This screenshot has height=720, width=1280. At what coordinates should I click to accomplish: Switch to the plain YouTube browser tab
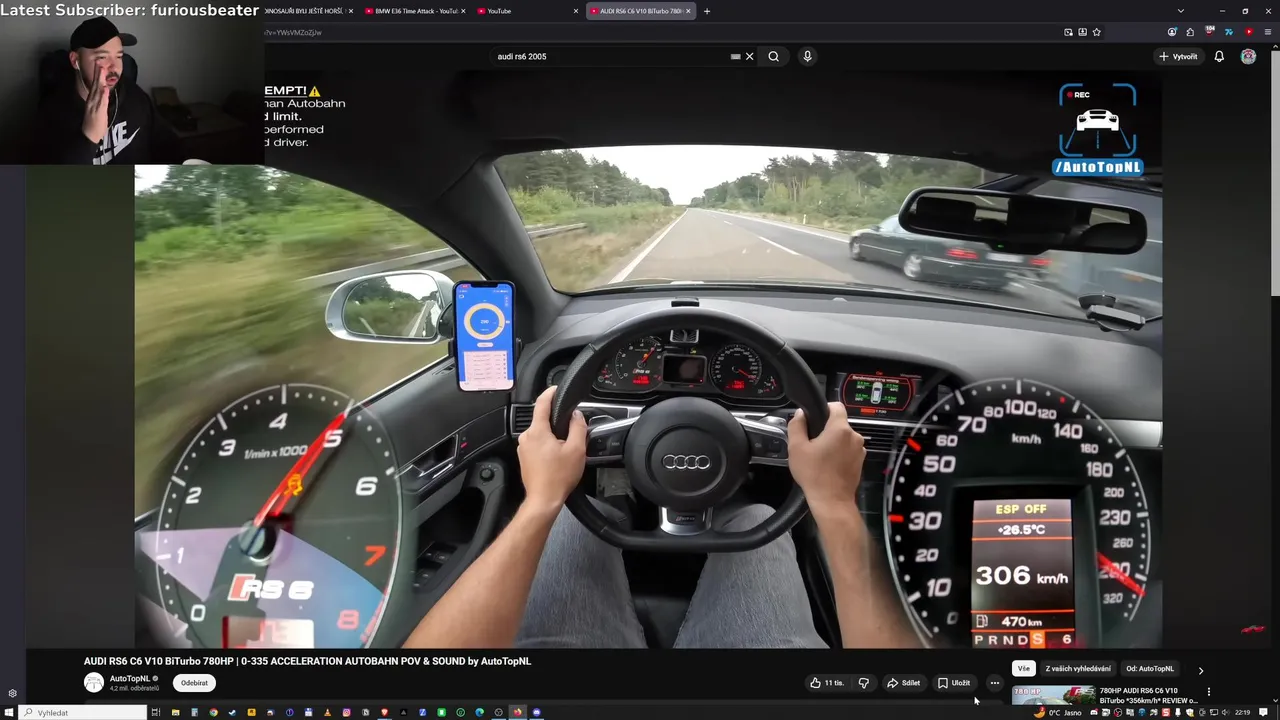[525, 11]
